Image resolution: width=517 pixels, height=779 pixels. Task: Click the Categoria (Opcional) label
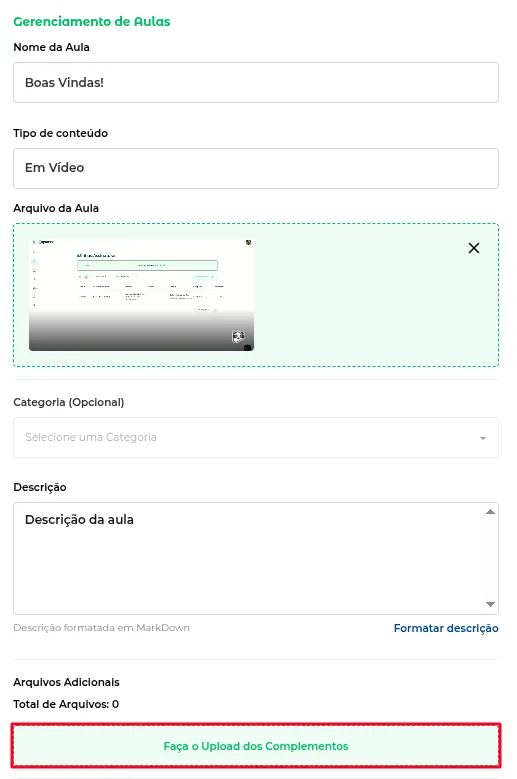[69, 402]
